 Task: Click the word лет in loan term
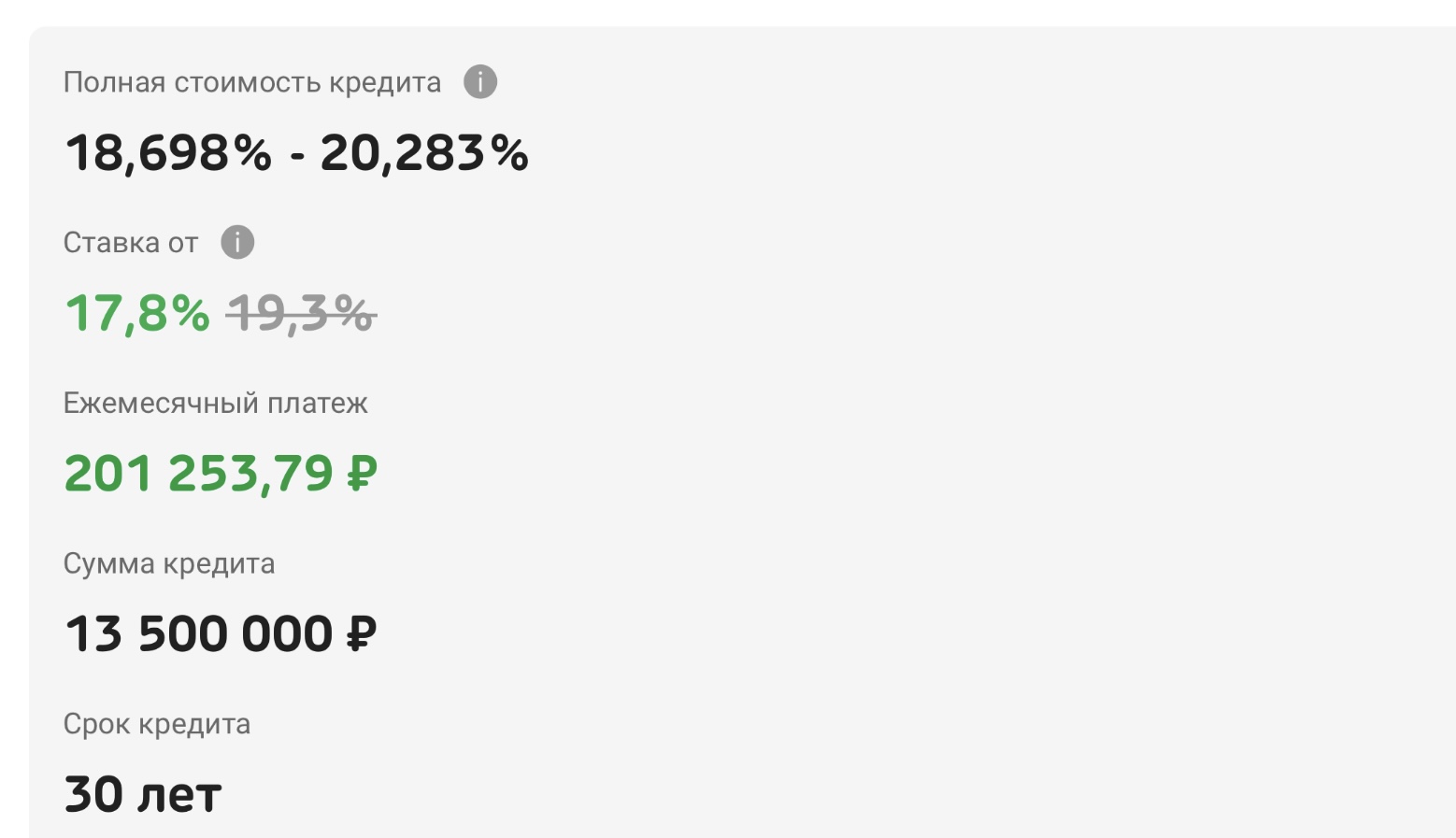179,797
